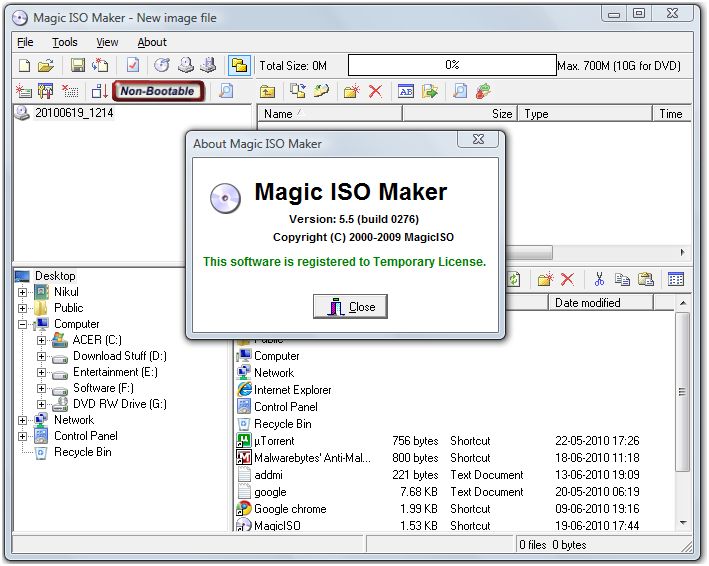
Task: Select the 20100619_1214 image volume node
Action: [x=74, y=113]
